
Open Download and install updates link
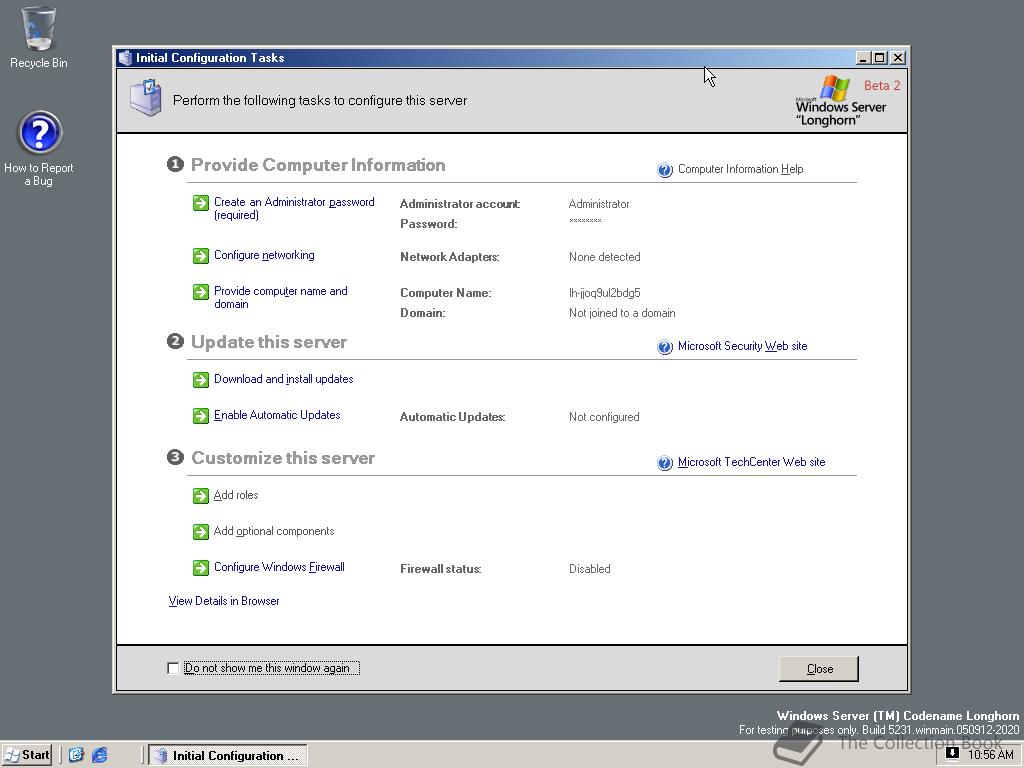283,379
